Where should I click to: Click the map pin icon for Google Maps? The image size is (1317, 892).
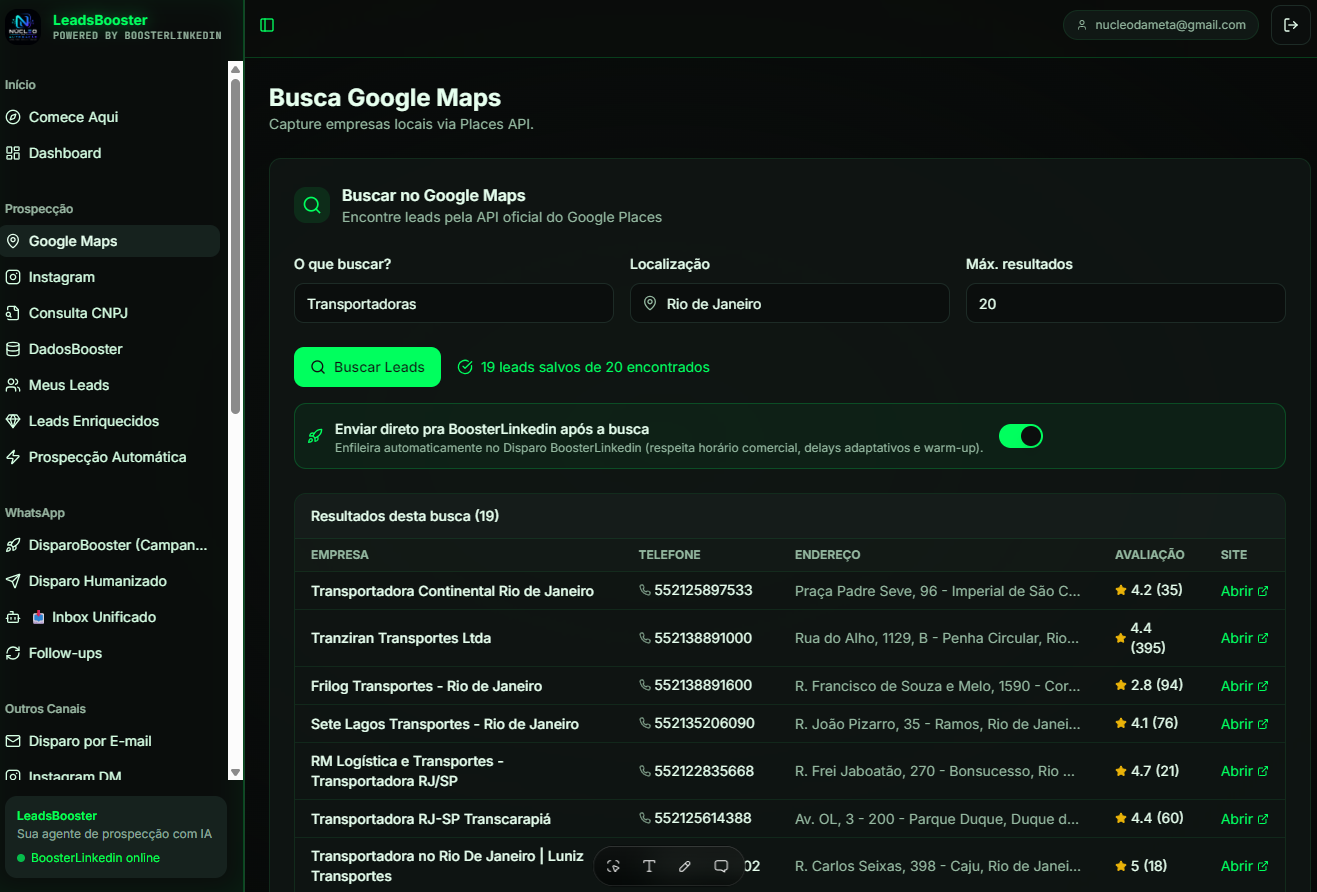[x=13, y=241]
